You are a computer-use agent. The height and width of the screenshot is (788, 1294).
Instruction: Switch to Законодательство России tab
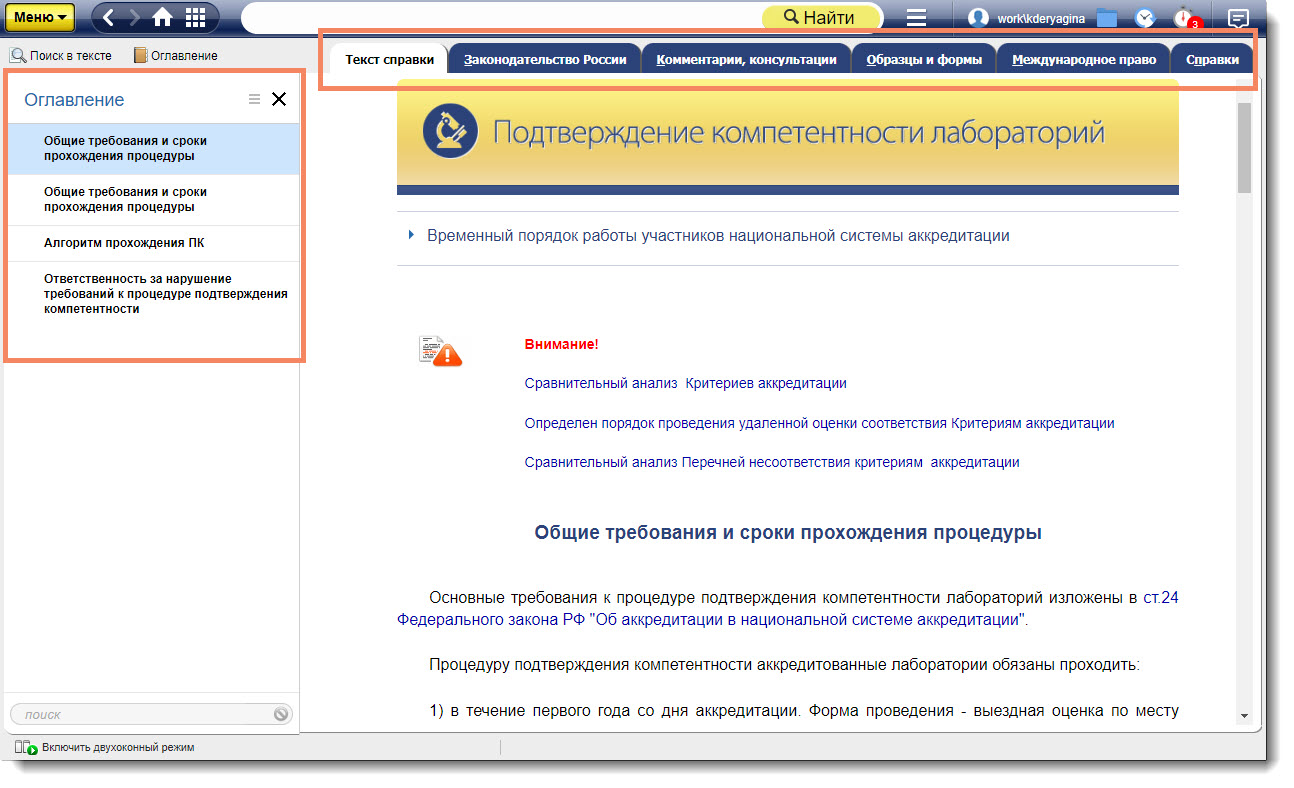tap(545, 59)
